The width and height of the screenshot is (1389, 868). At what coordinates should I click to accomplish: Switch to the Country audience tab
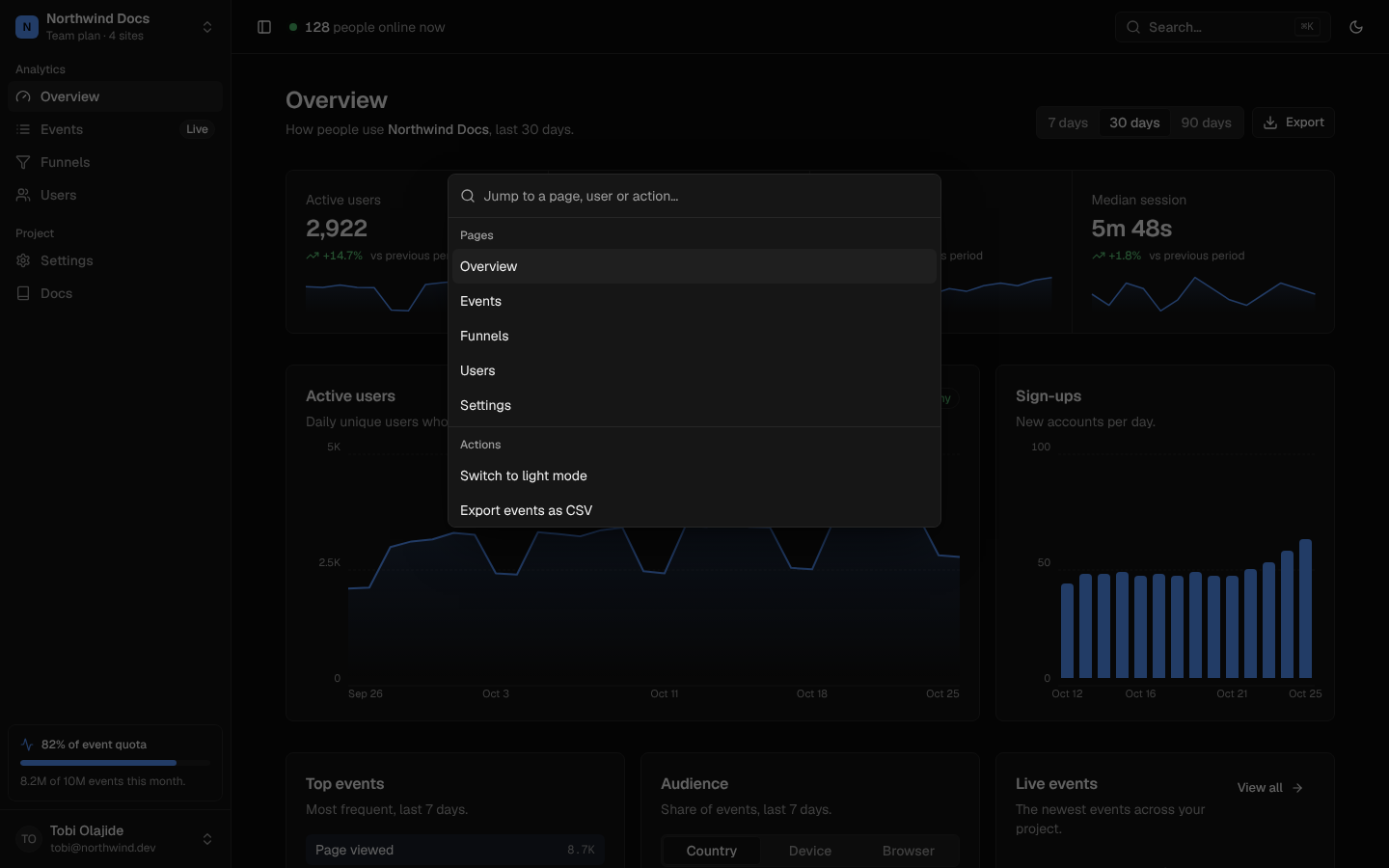(x=712, y=851)
